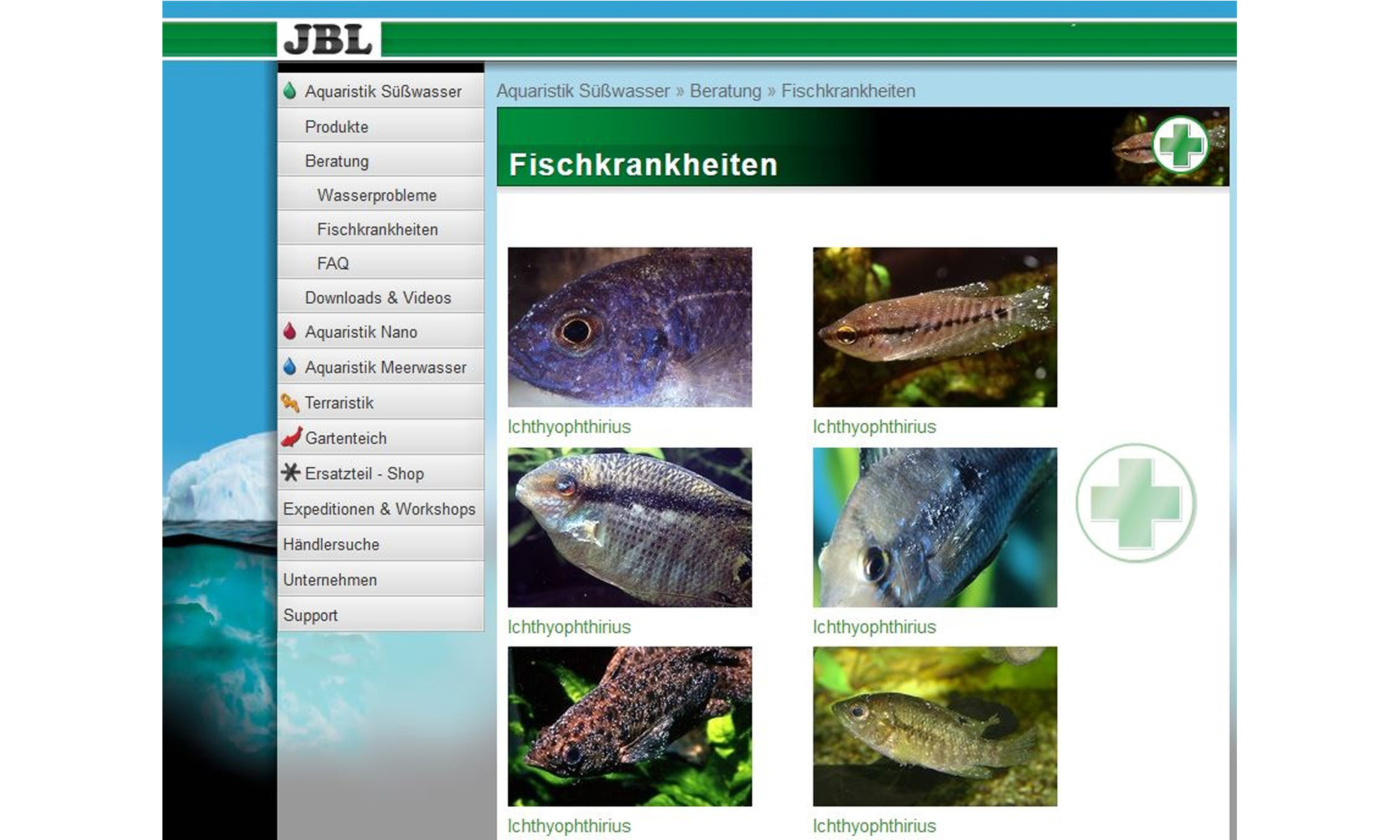Click the blue drop icon beside Aquaristik Meerwasser

coord(290,367)
